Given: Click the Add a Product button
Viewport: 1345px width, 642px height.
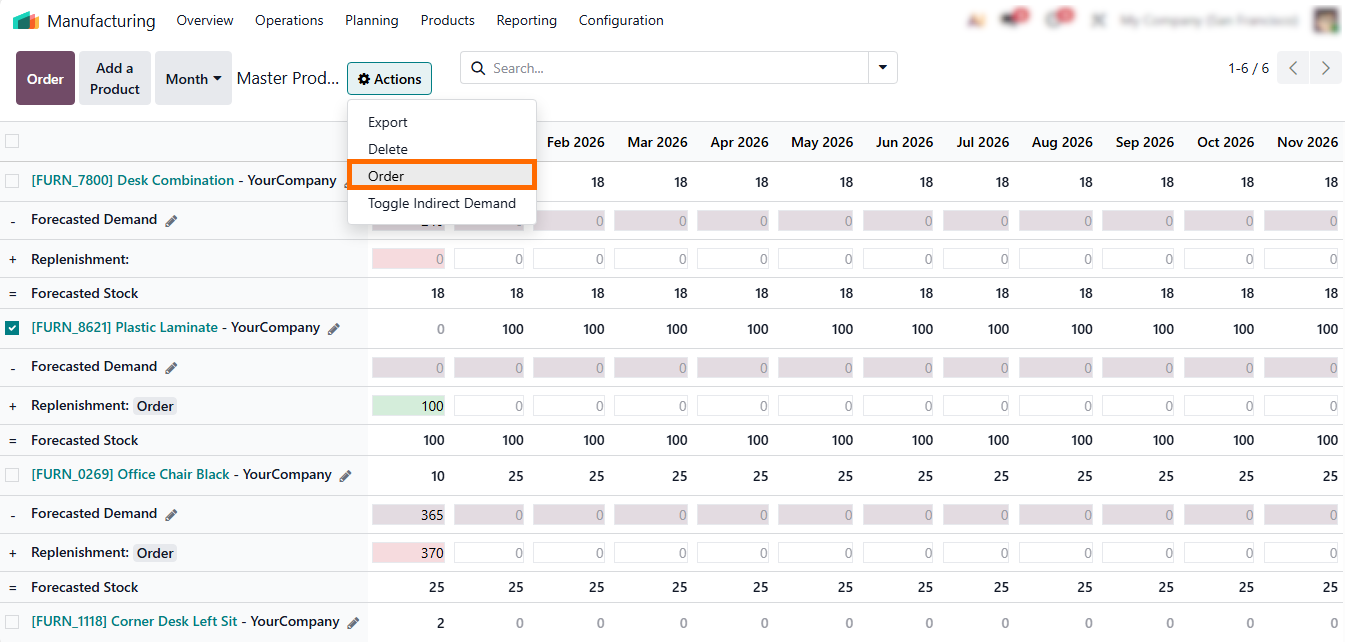Looking at the screenshot, I should (x=115, y=79).
